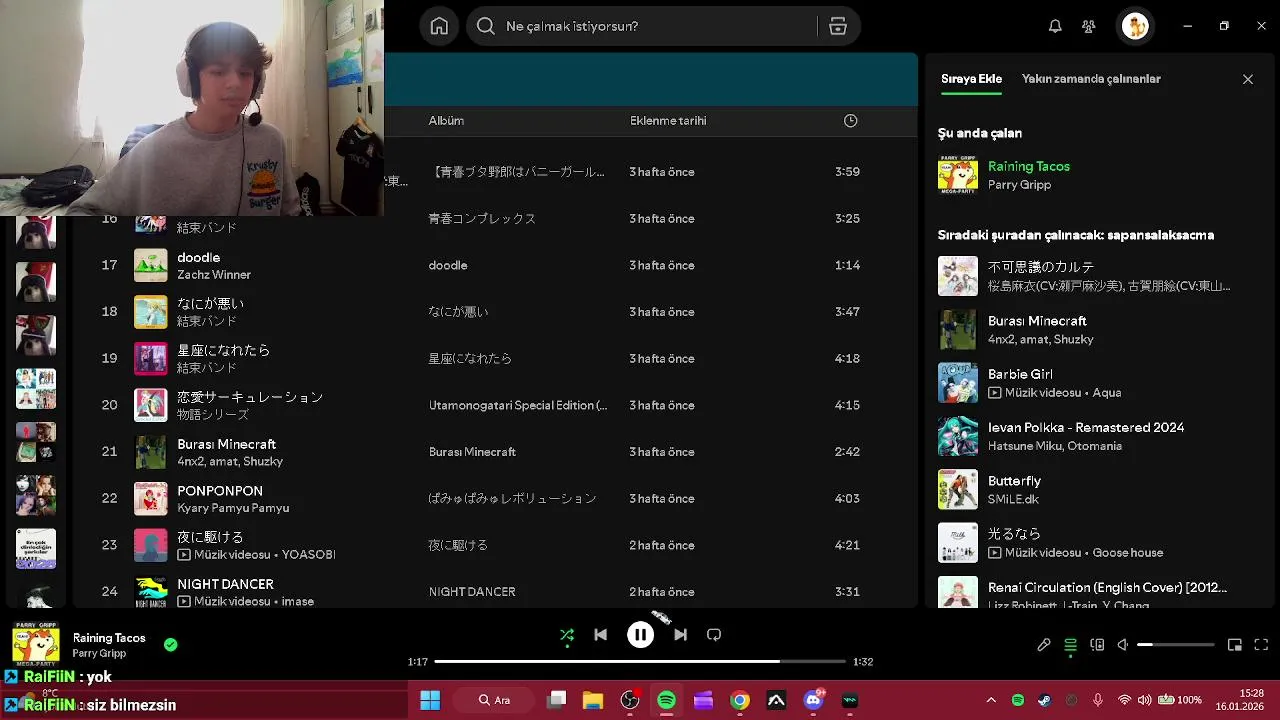The height and width of the screenshot is (720, 1280).
Task: Switch to the "Sıraya Ekle" tab
Action: 971,79
